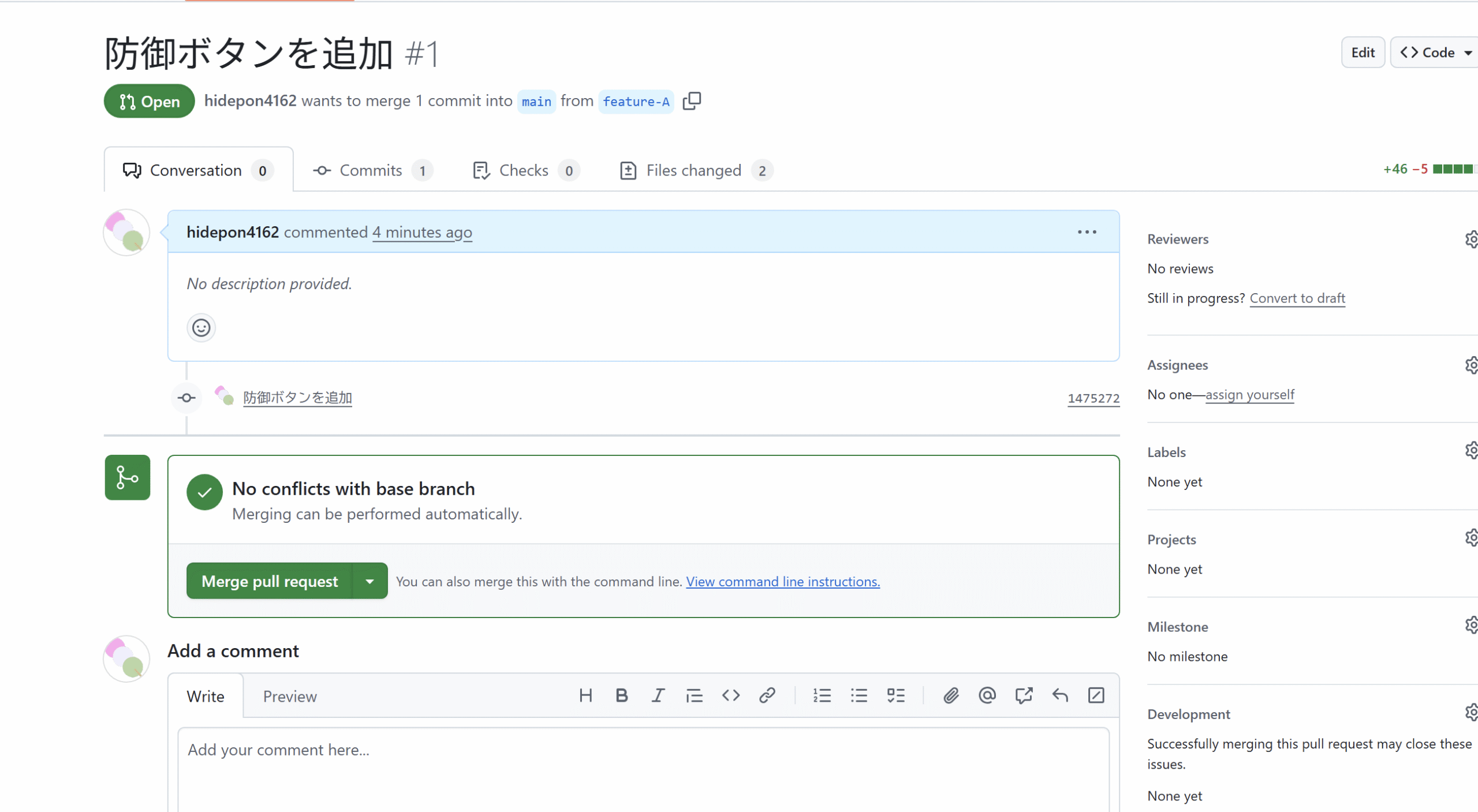The height and width of the screenshot is (812, 1478).
Task: Open View command line instructions link
Action: (x=783, y=581)
